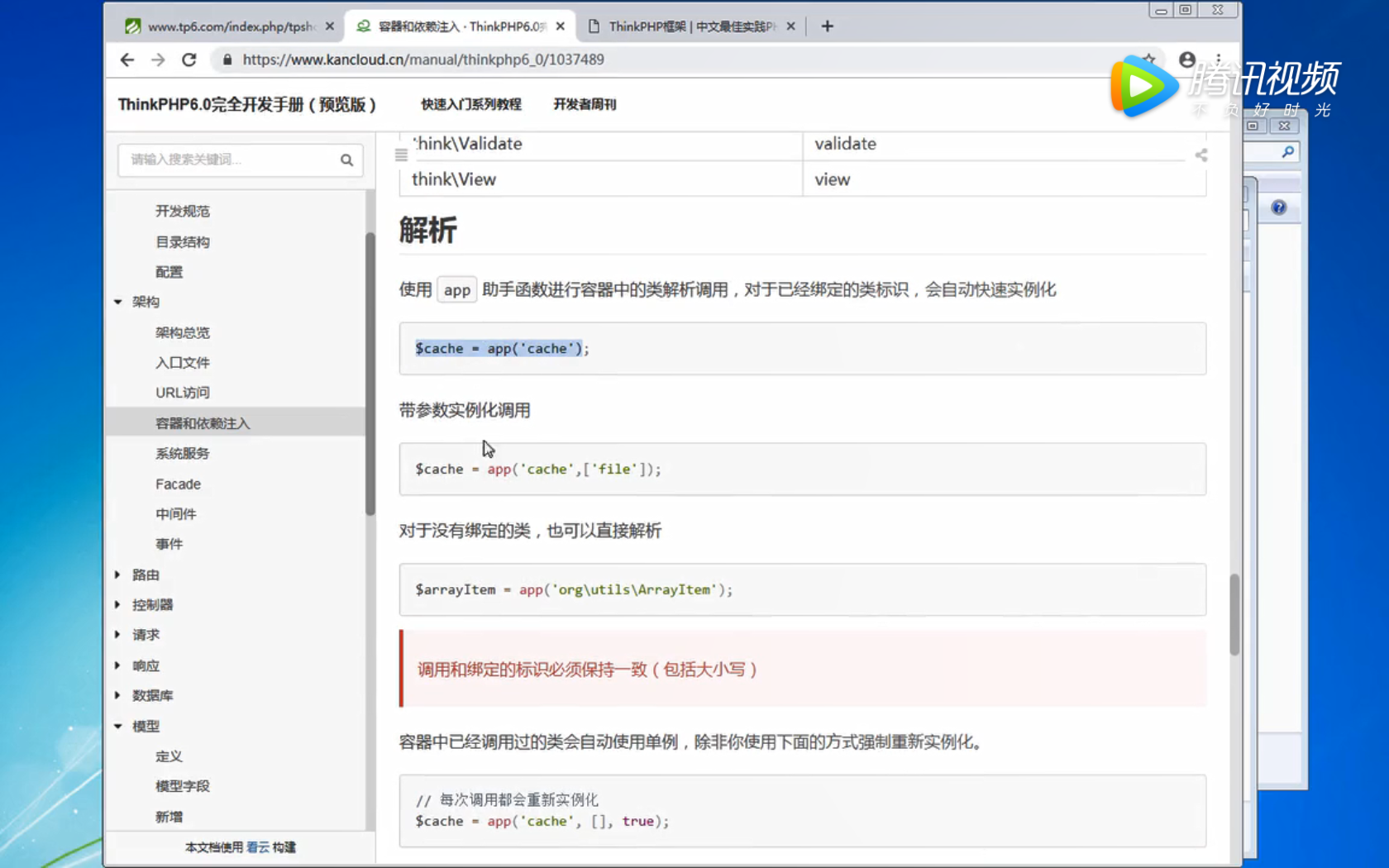
Task: Open Facade page
Action: click(x=178, y=484)
